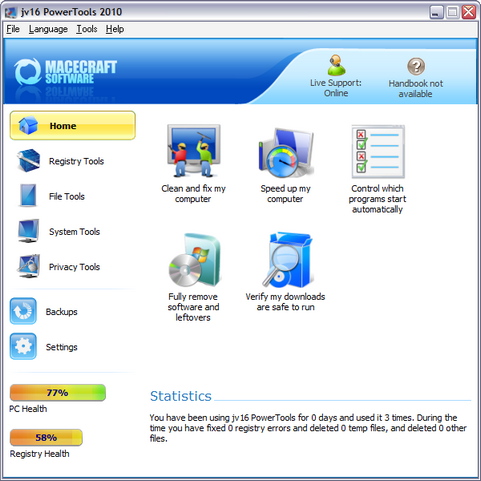The height and width of the screenshot is (481, 481).
Task: Open the File menu
Action: click(x=13, y=29)
